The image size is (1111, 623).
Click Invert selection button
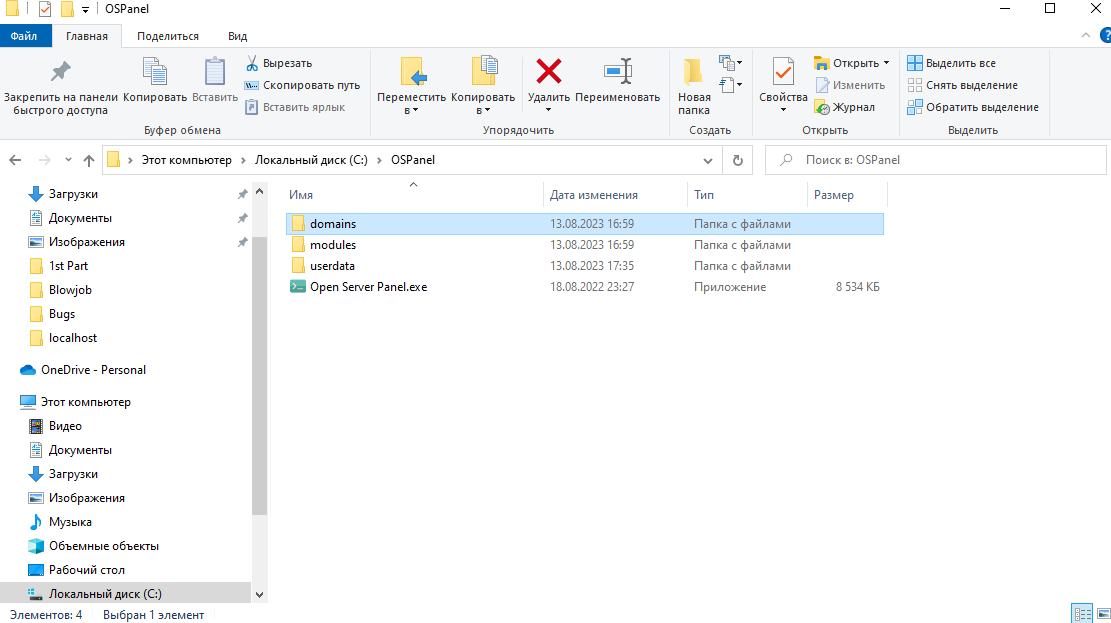point(973,107)
